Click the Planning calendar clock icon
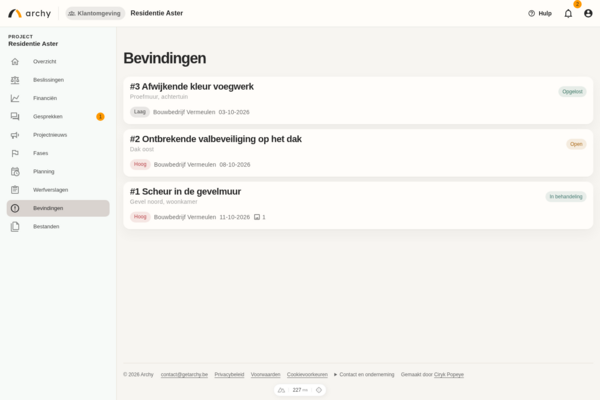 pyautogui.click(x=15, y=171)
